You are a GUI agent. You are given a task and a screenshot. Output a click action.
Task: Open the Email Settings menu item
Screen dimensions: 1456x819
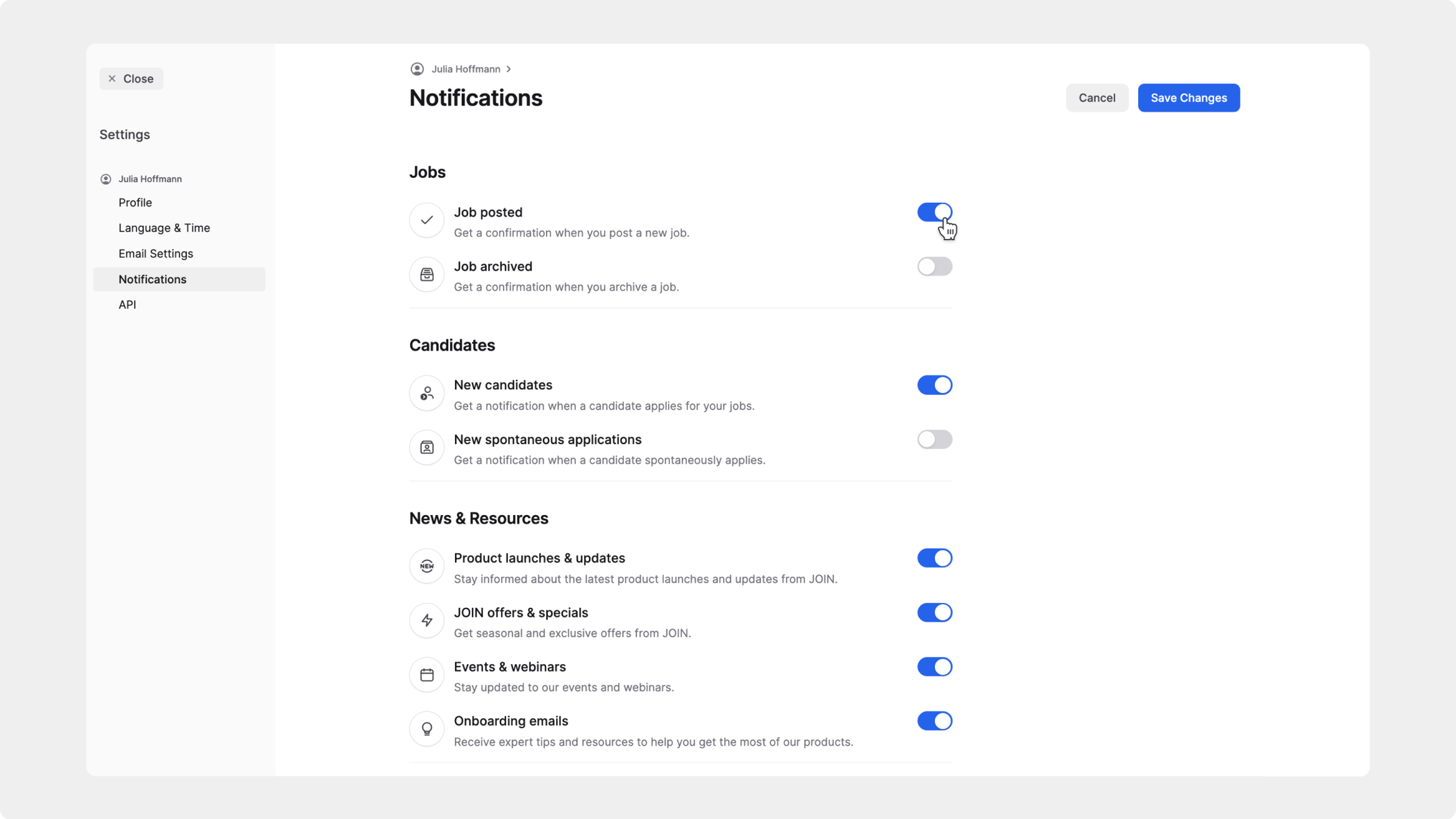click(155, 253)
